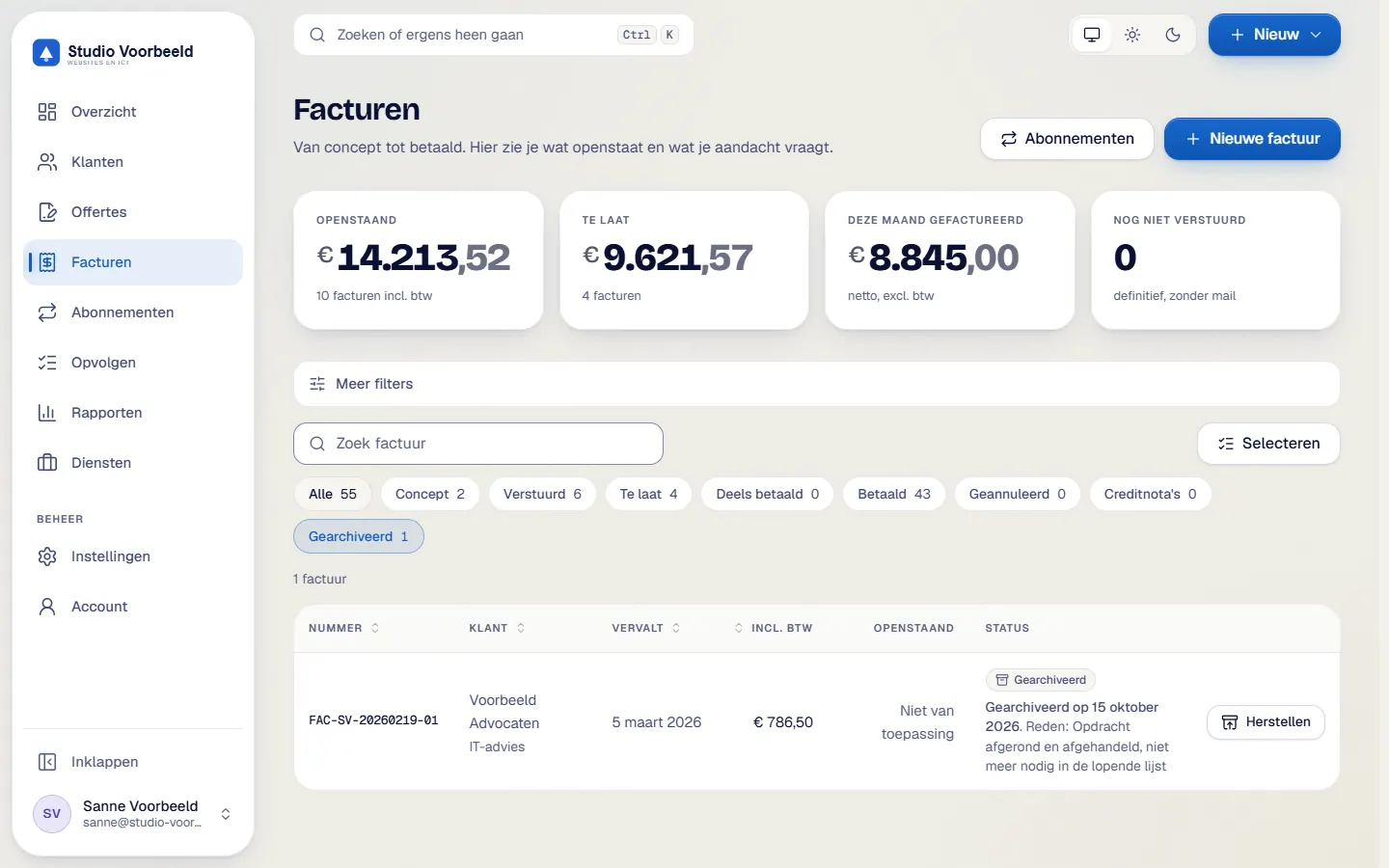
Task: Open Rapporten chart icon in sidebar
Action: [x=47, y=413]
